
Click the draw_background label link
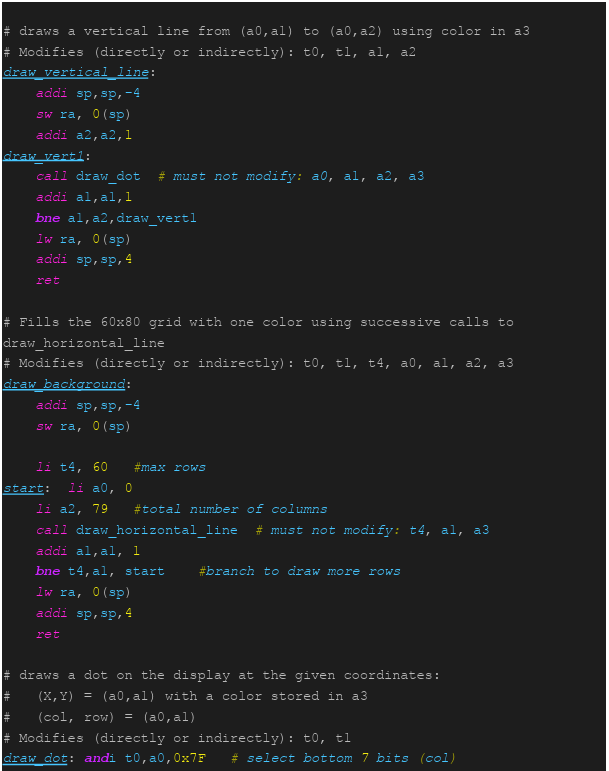tap(64, 384)
